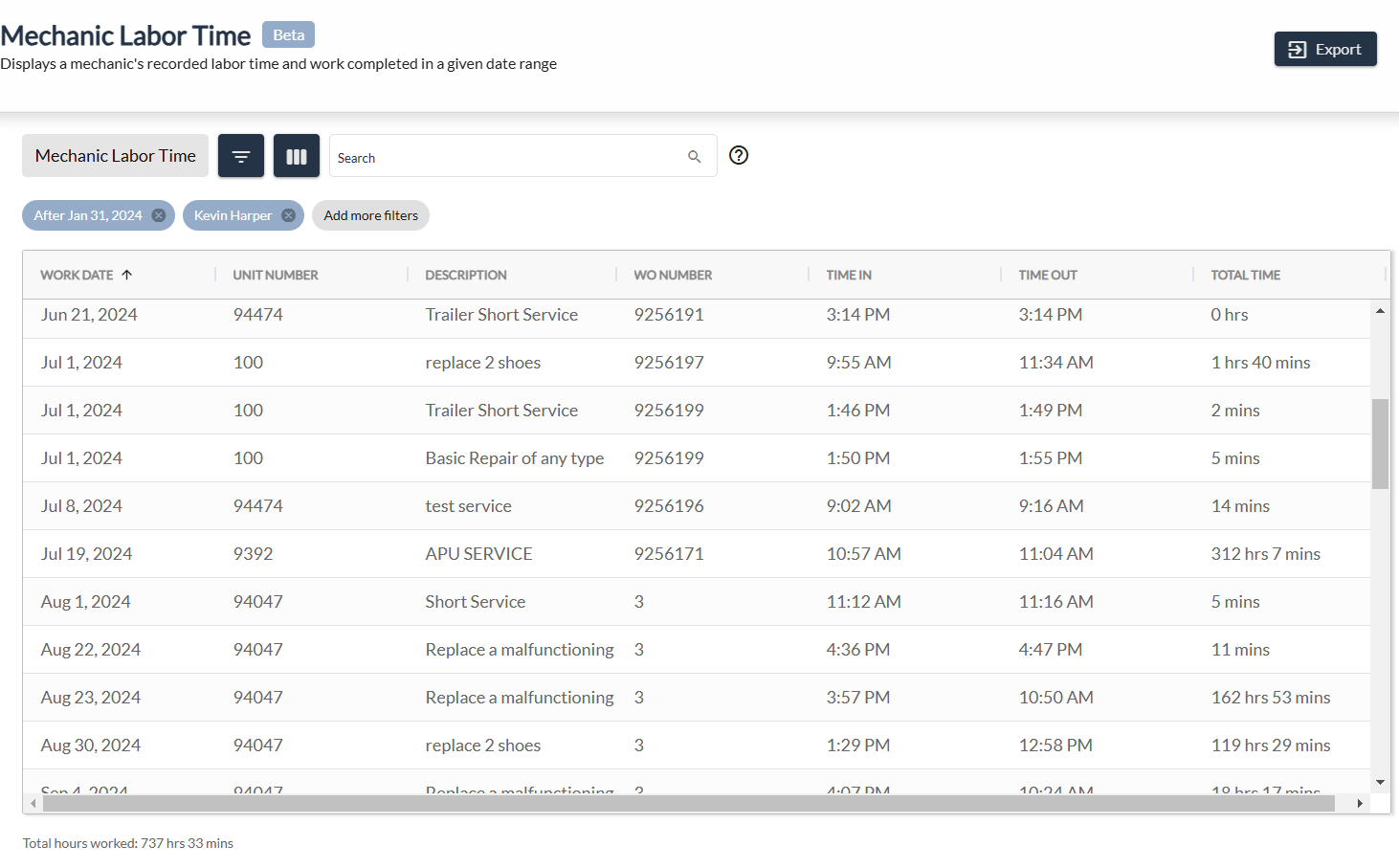The height and width of the screenshot is (868, 1399).
Task: Remove the After Jan 31, 2024 filter chip
Action: [x=158, y=215]
